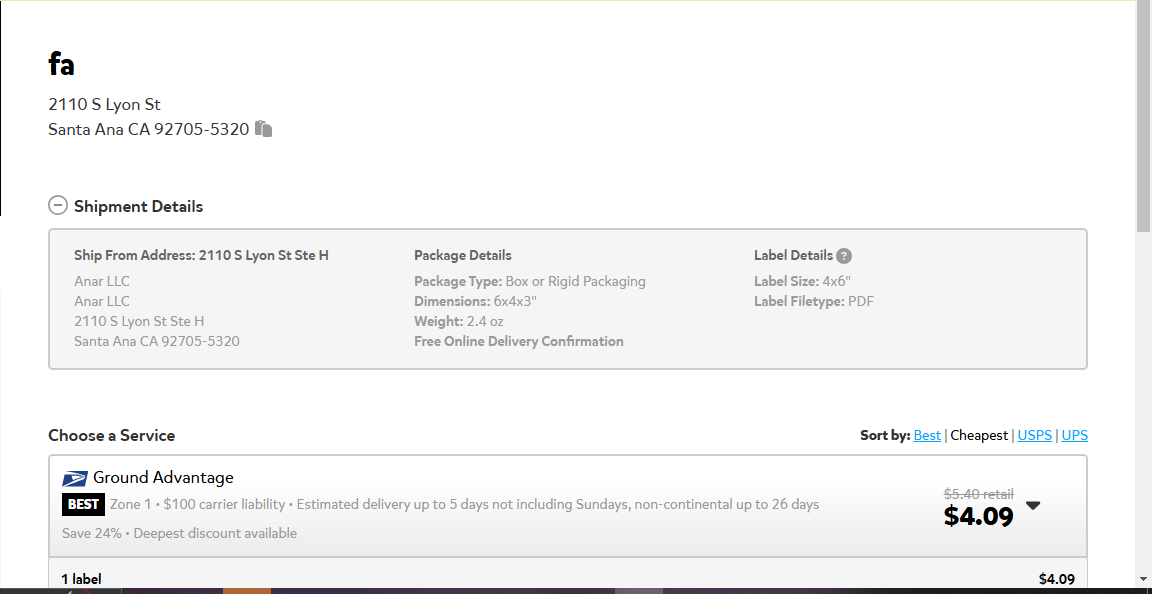Click the Ship From Address header
Image resolution: width=1152 pixels, height=594 pixels.
click(201, 255)
